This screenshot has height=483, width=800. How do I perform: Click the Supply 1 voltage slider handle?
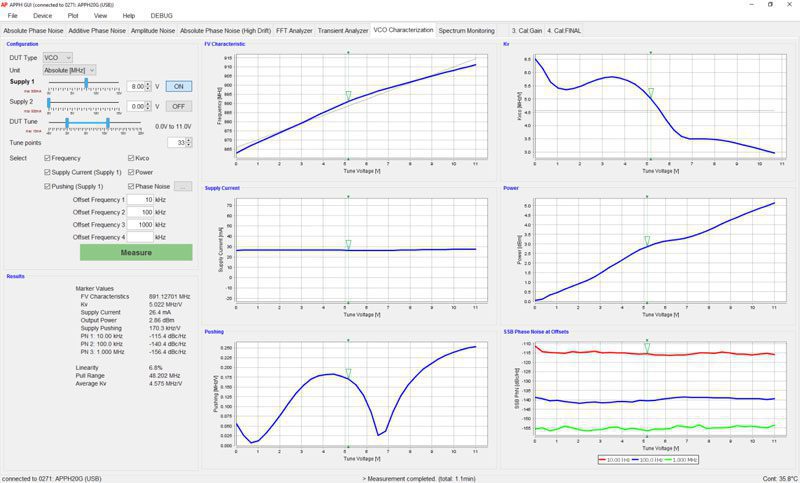[x=87, y=83]
